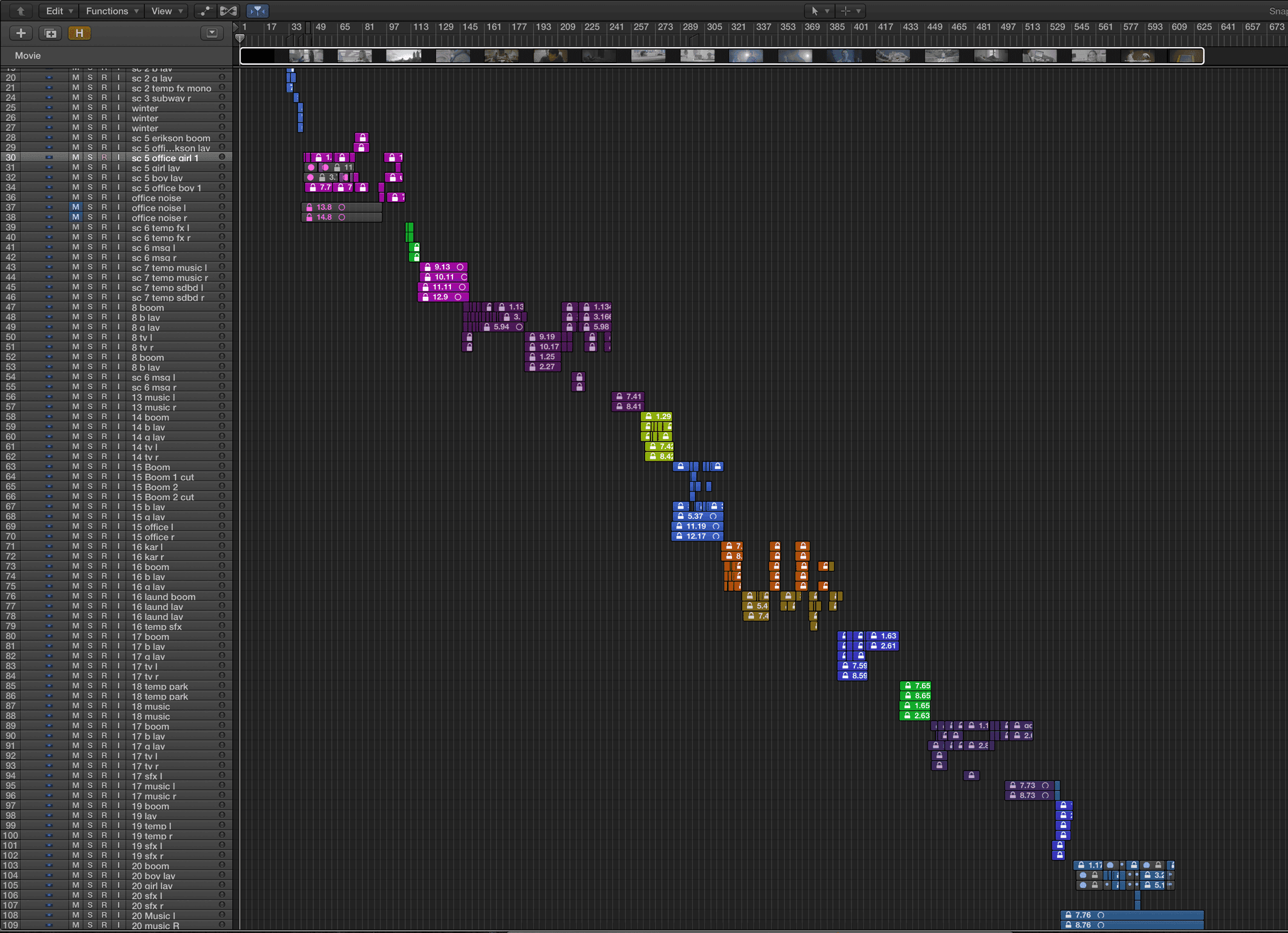Toggle Flex view with the bowtie icon
Screen dimensions: 1288x933
pyautogui.click(x=228, y=11)
